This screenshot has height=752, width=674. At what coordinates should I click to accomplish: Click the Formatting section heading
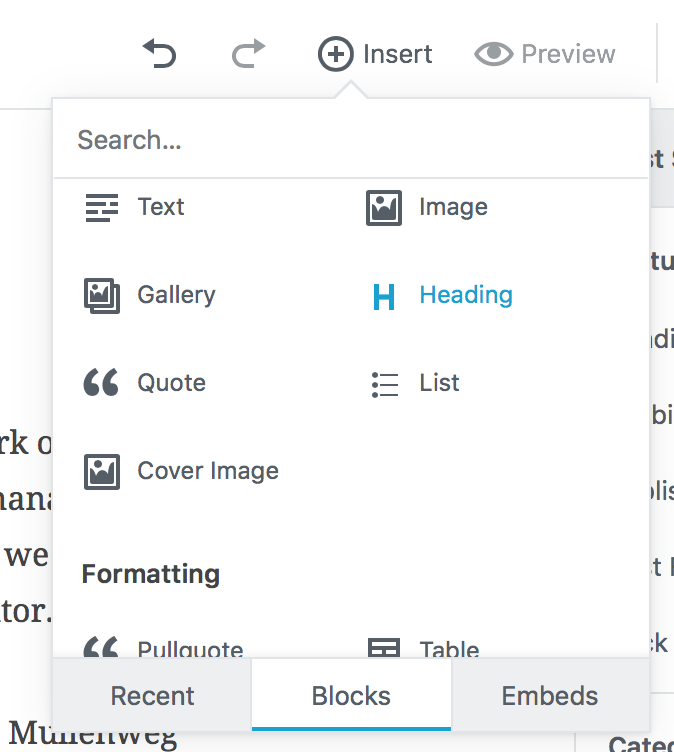coord(150,575)
